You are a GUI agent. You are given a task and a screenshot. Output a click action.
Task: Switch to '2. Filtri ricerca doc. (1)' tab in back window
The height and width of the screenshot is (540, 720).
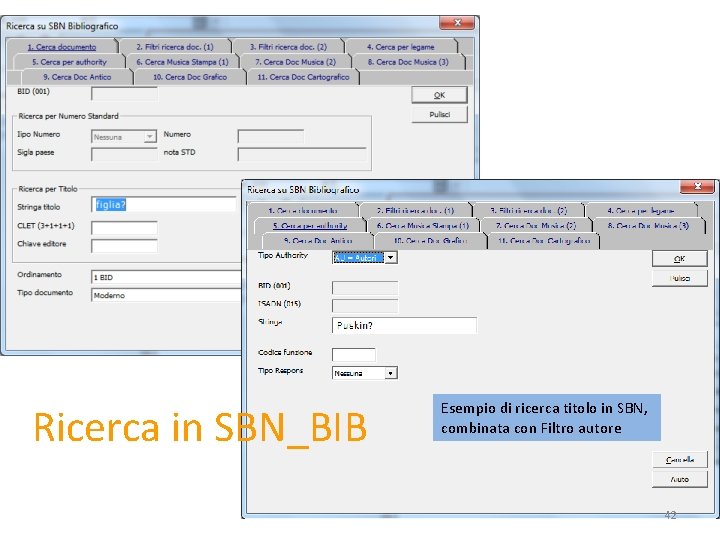175,47
